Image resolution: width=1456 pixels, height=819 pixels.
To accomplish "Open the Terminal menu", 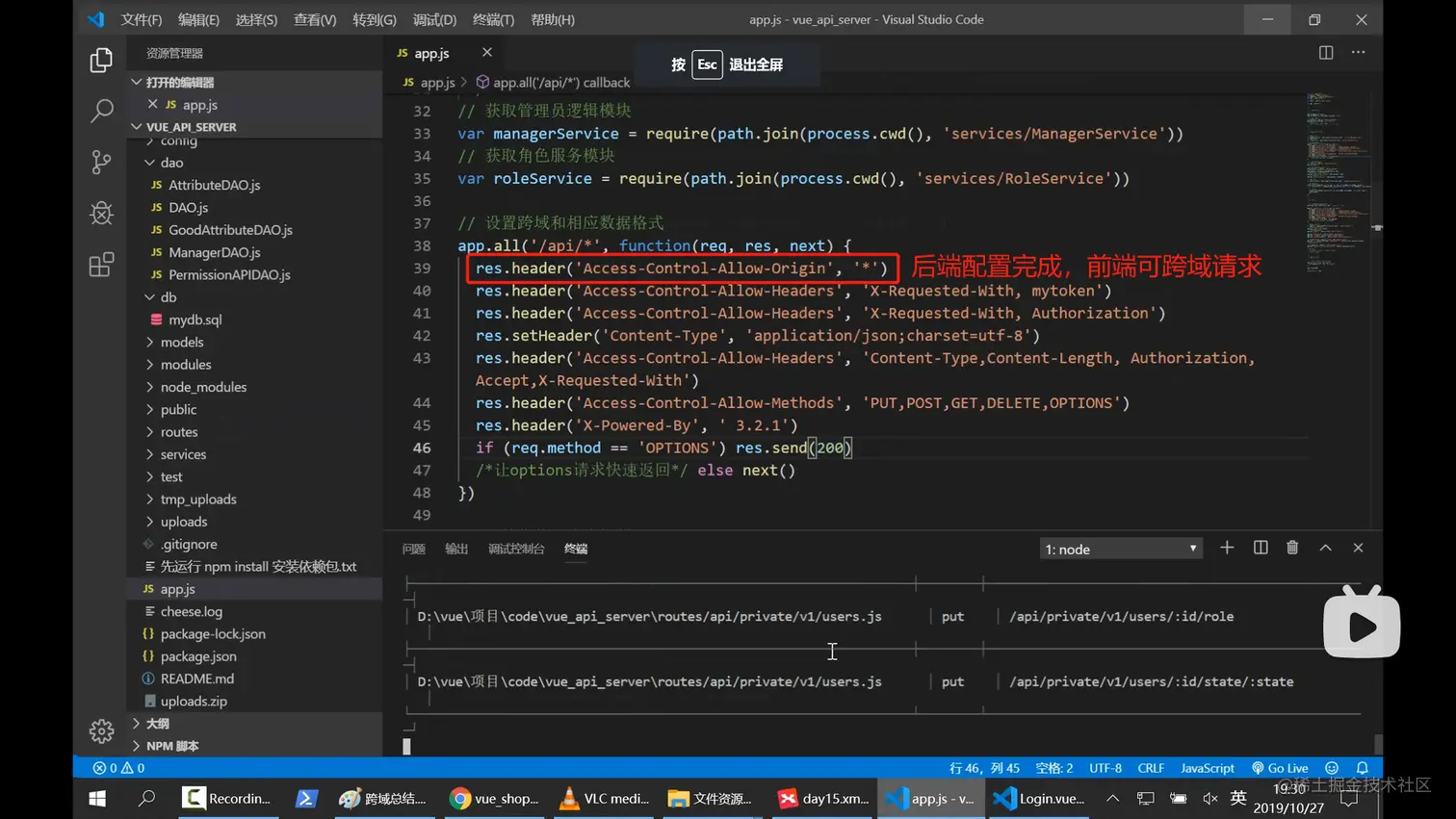I will 493,19.
